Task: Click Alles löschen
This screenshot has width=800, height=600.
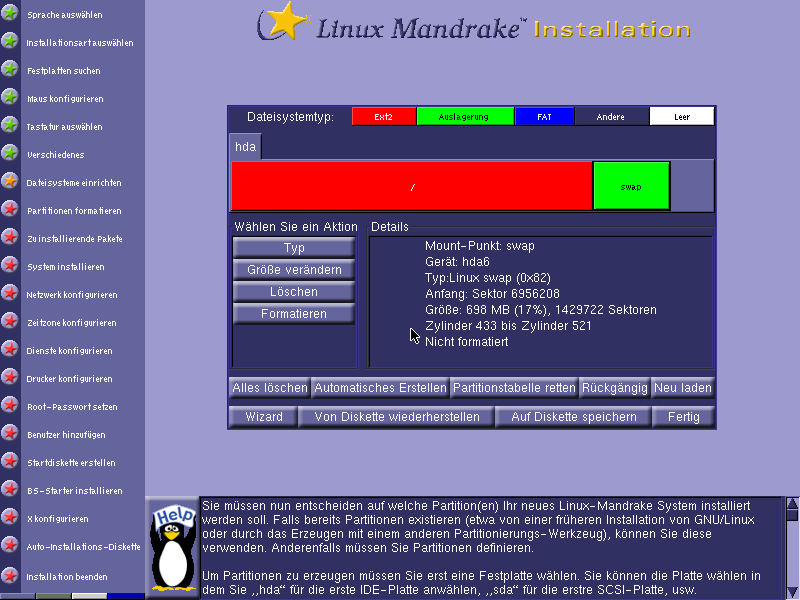Action: [269, 388]
